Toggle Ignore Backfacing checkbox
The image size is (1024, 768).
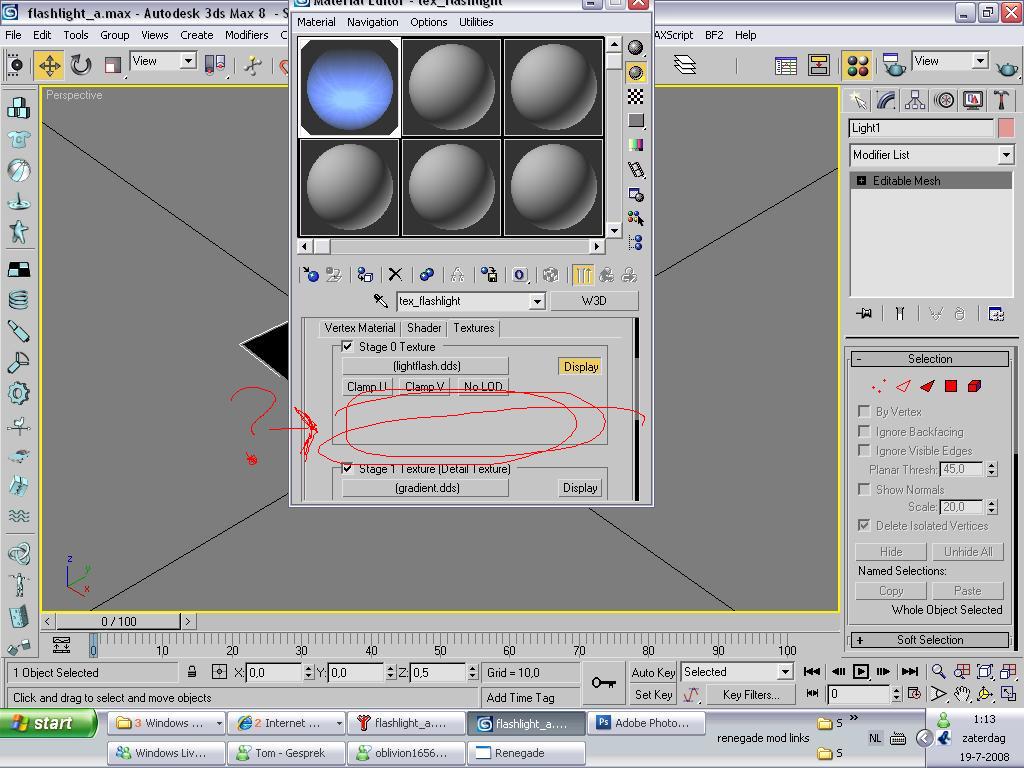[x=864, y=431]
